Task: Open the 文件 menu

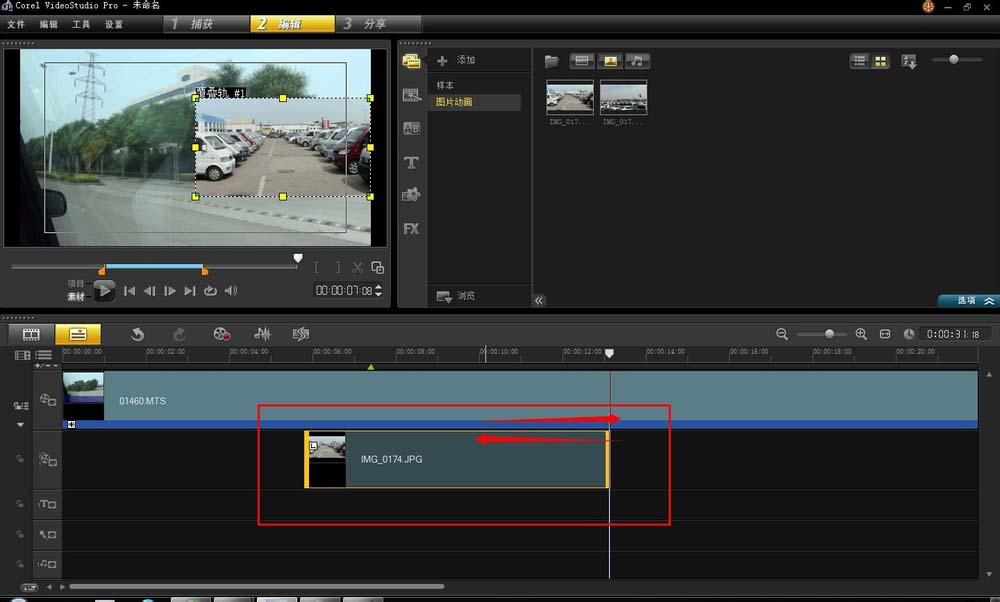Action: tap(16, 24)
